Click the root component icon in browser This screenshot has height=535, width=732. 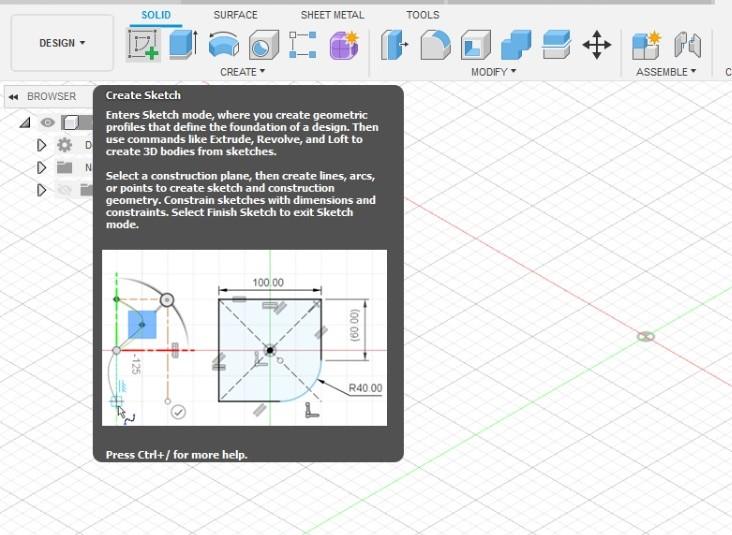pyautogui.click(x=70, y=123)
